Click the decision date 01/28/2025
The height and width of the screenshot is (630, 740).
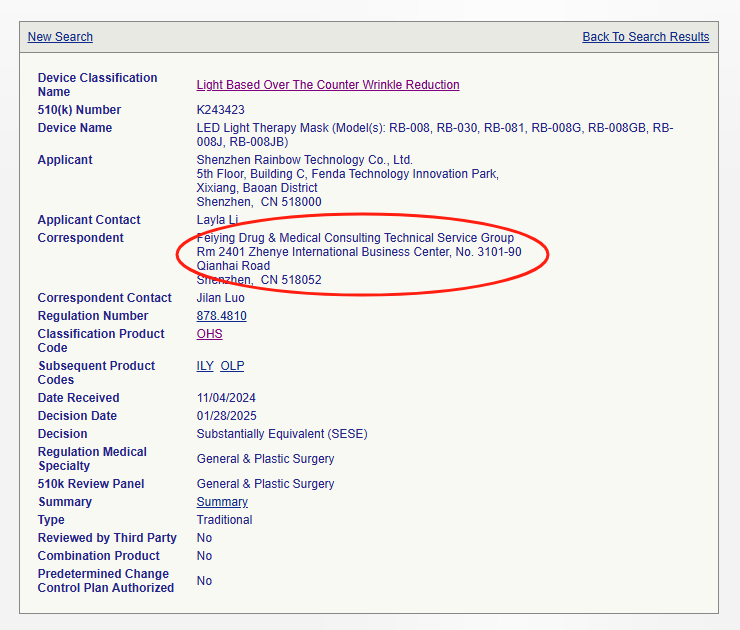(226, 416)
